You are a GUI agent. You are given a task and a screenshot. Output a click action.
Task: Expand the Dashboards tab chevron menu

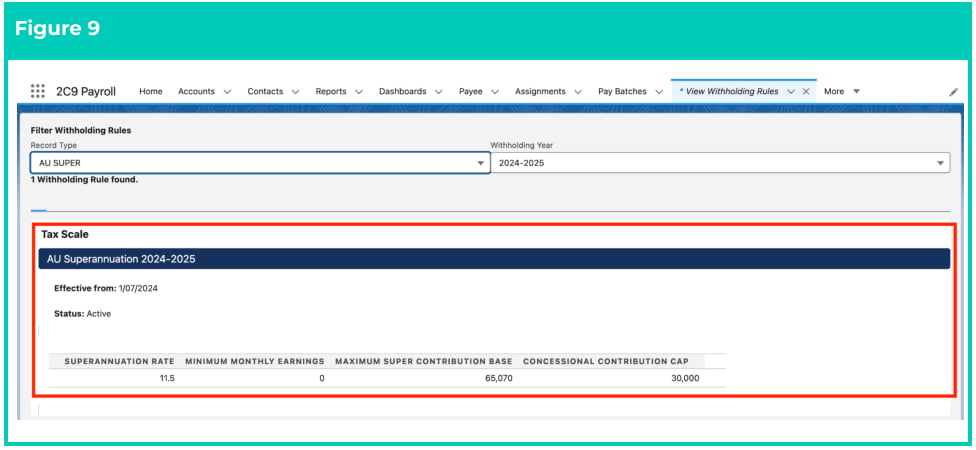(x=438, y=91)
